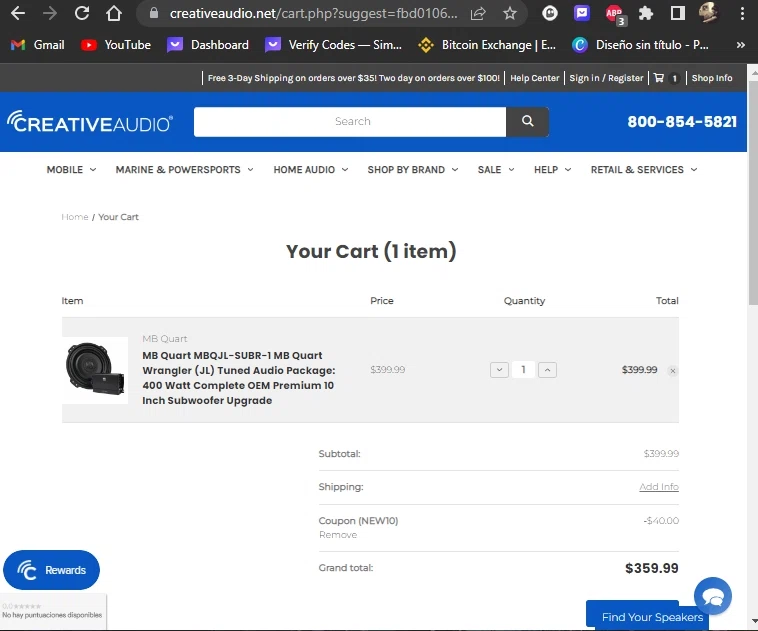The width and height of the screenshot is (758, 631).
Task: Click the page vertical scrollbar
Action: coord(753,193)
